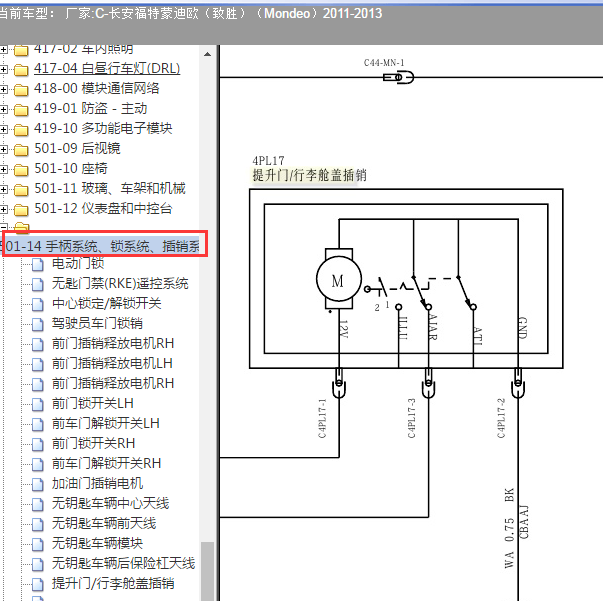Viewport: 603px width, 601px height.
Task: Expand the 501-12 仪表盘和中控台 node
Action: point(3,210)
